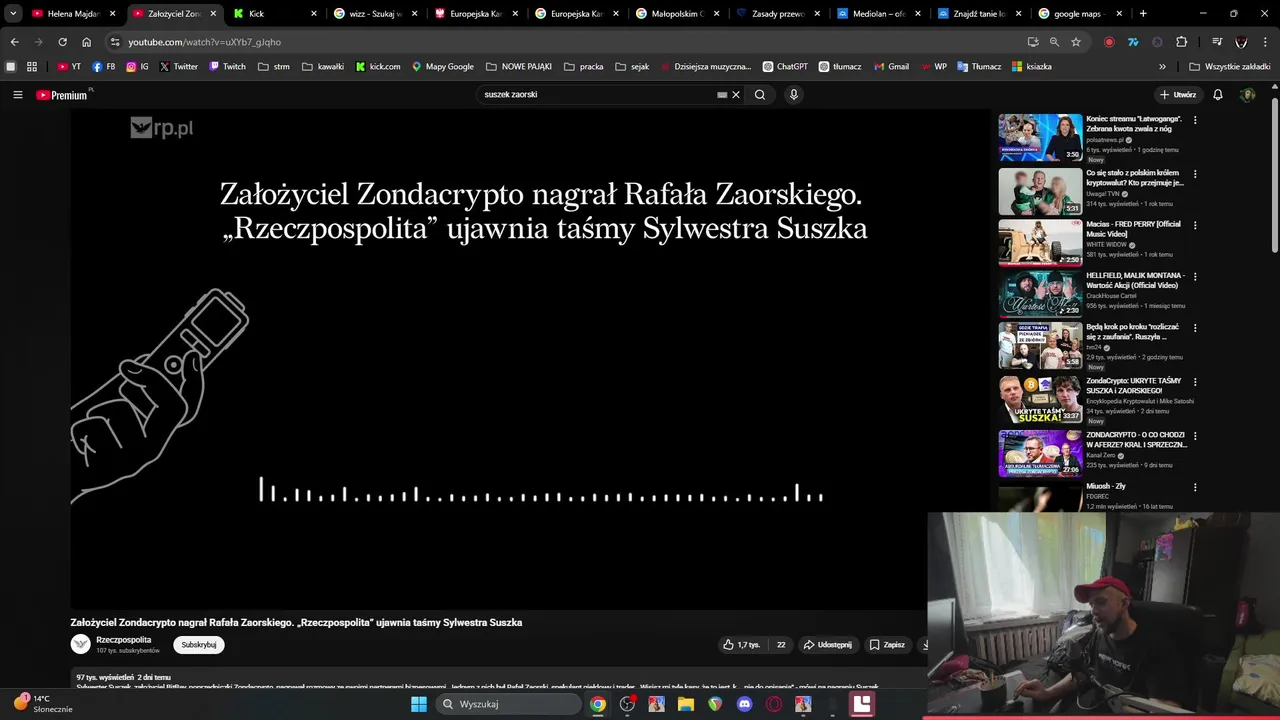Open Rzeczpospolita channel avatar
The height and width of the screenshot is (720, 1280).
pos(81,644)
